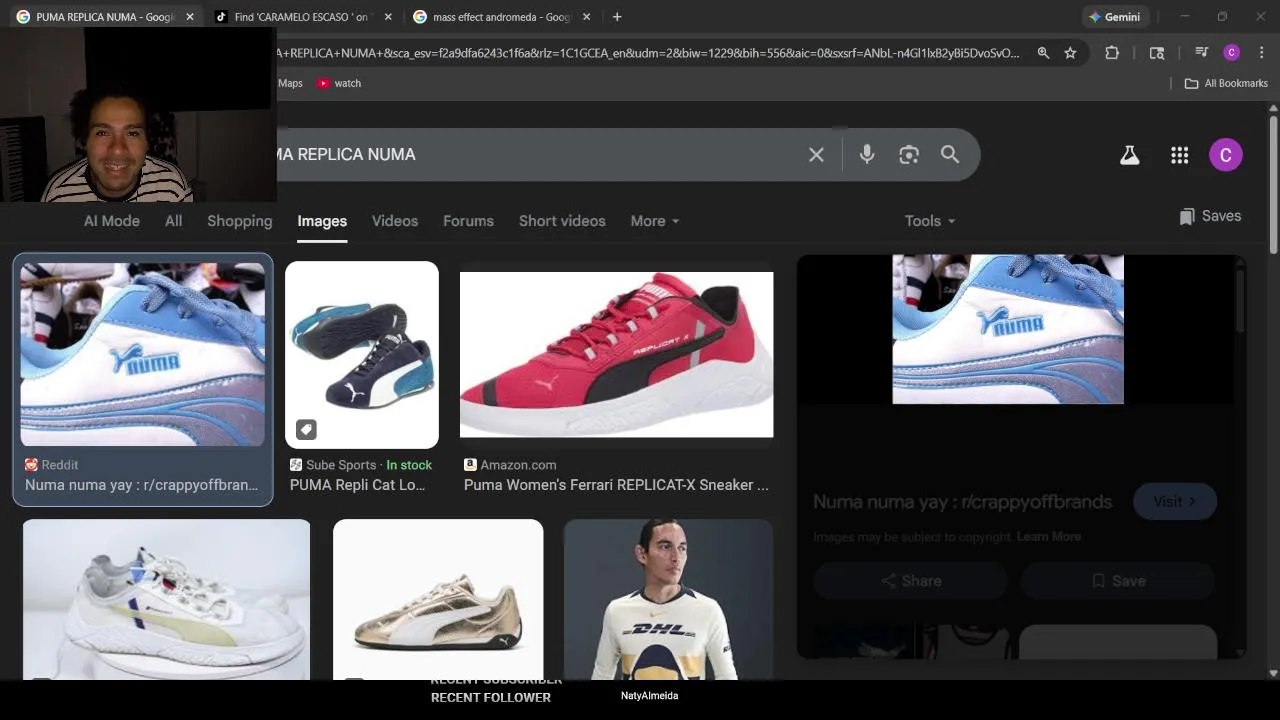This screenshot has width=1280, height=720.
Task: Open Saves collection
Action: click(x=1210, y=216)
